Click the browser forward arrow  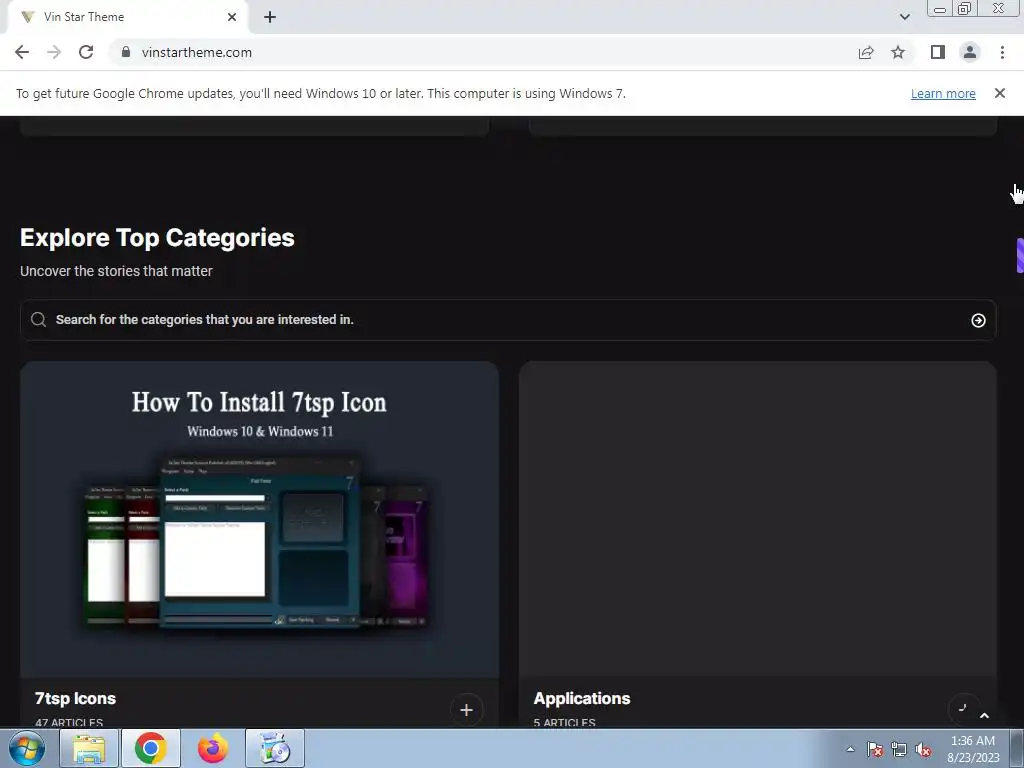click(x=54, y=52)
